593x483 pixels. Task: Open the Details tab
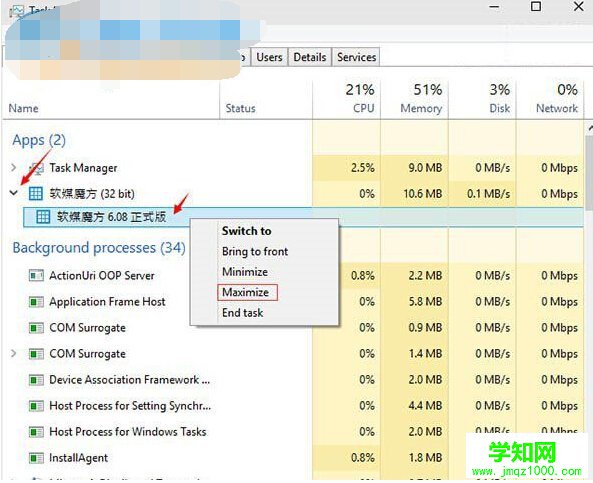[x=310, y=57]
